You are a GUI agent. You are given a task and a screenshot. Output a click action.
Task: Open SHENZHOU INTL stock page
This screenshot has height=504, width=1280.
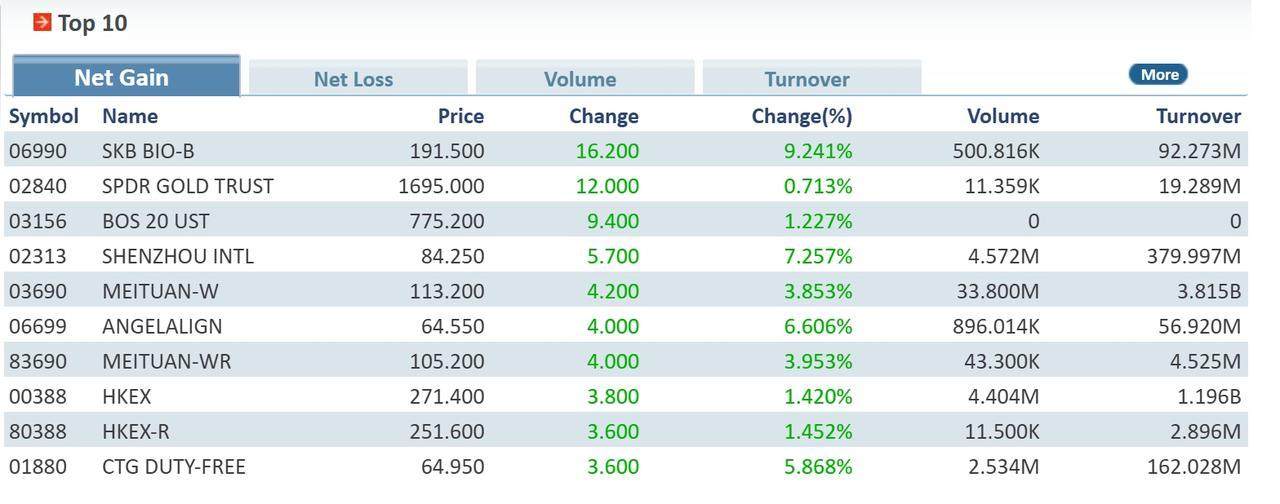pos(177,256)
